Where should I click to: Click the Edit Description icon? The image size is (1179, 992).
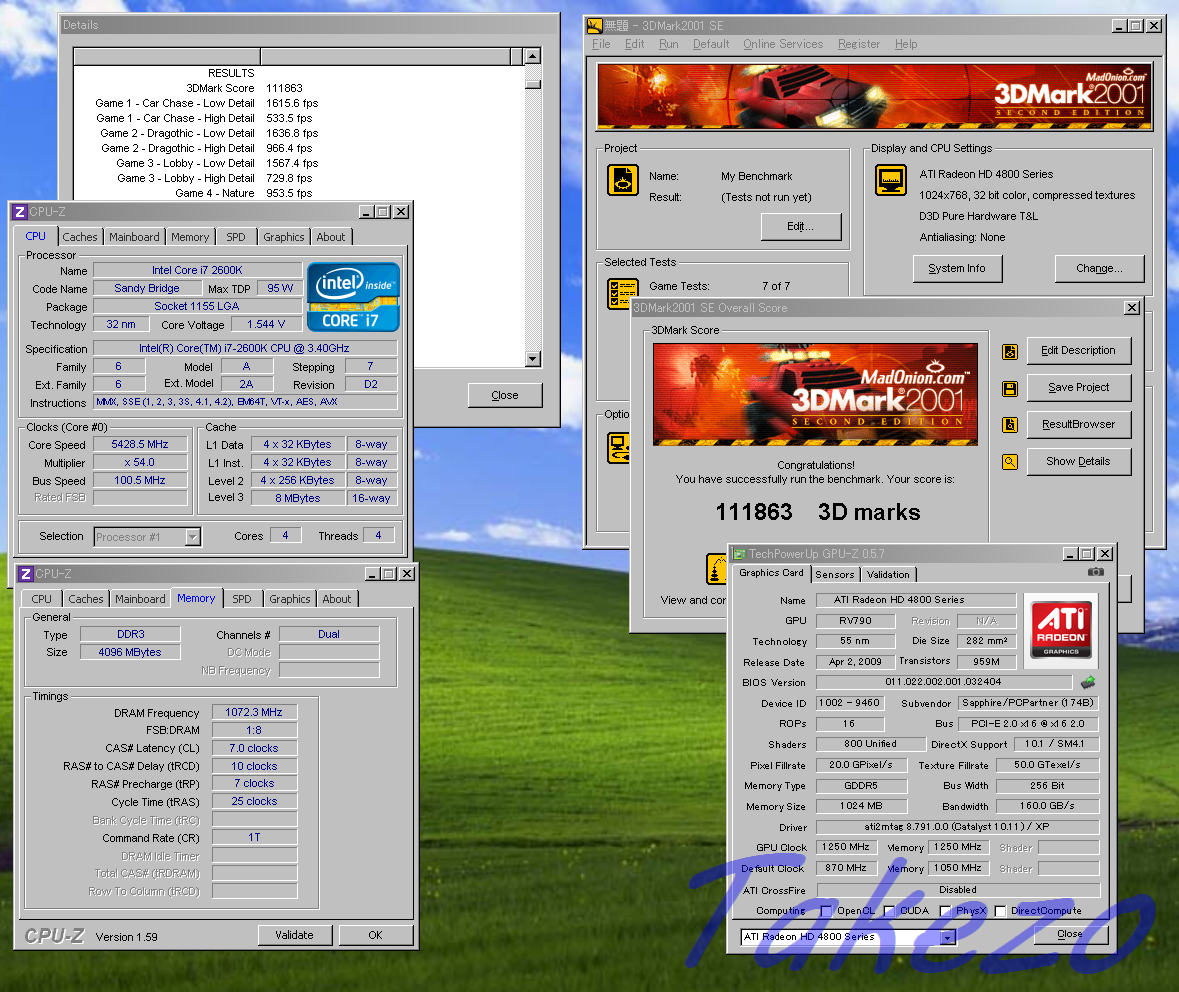click(x=1010, y=352)
